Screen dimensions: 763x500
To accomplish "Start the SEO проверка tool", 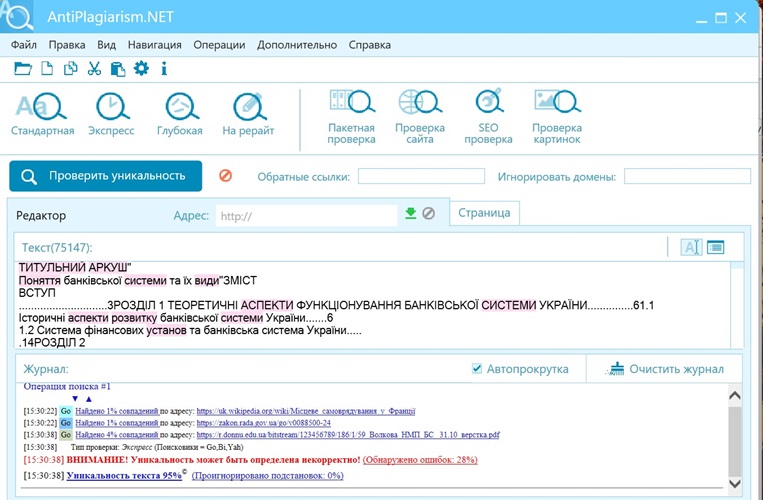I will click(x=489, y=117).
